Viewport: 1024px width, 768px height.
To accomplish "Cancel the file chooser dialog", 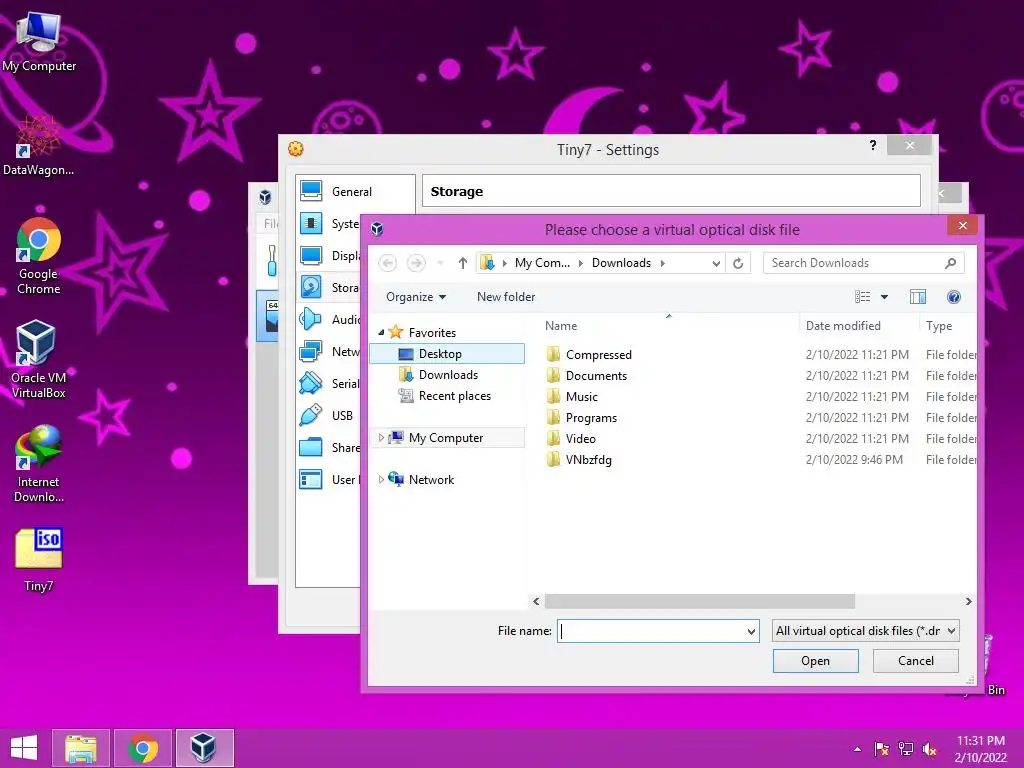I will pyautogui.click(x=916, y=661).
